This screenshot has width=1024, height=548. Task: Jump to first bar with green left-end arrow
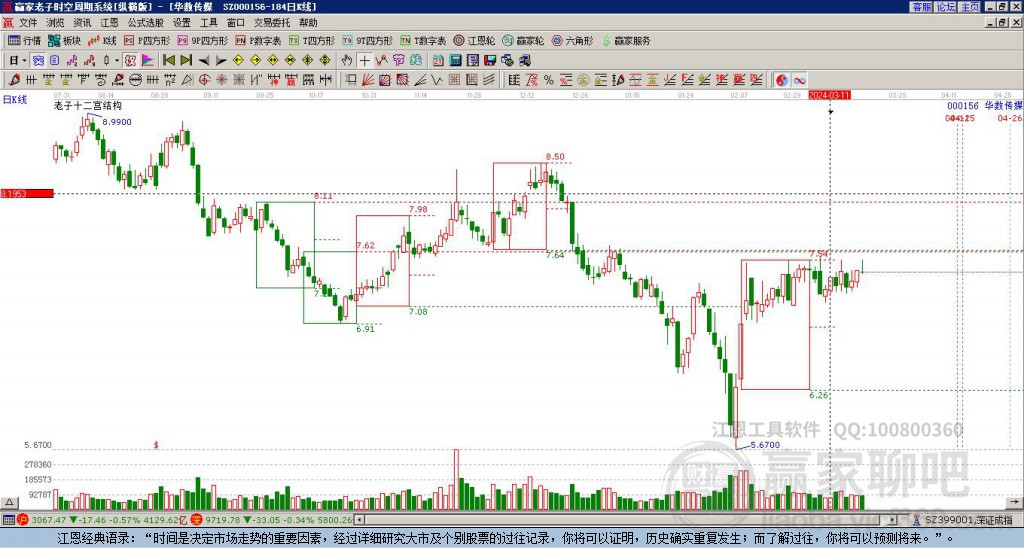pos(168,61)
